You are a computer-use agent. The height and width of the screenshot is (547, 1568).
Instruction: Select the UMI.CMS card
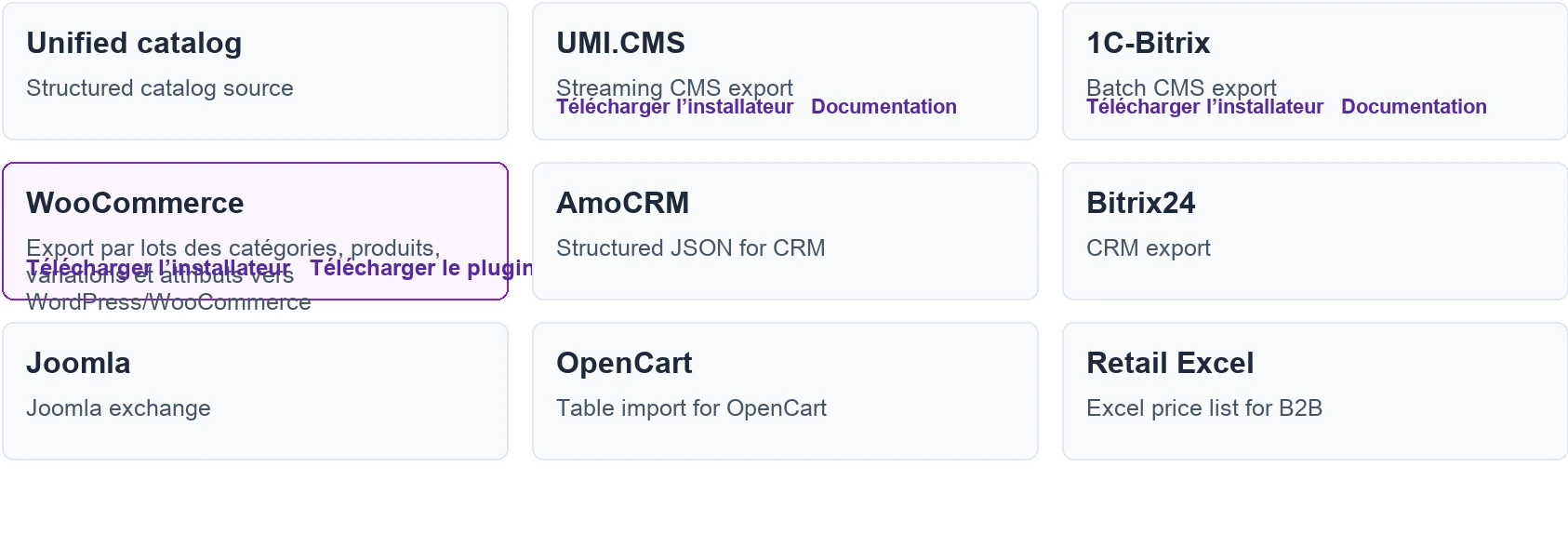[x=785, y=72]
